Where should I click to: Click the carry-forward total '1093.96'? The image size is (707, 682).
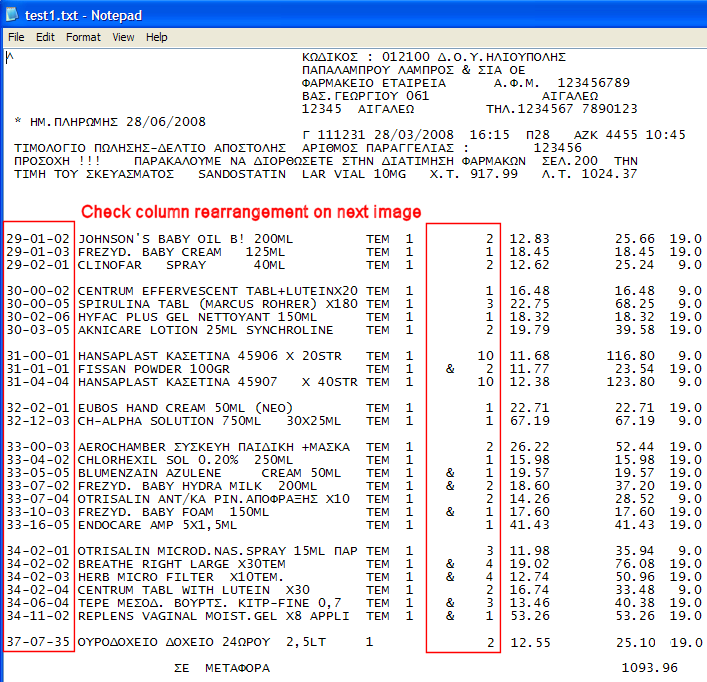pyautogui.click(x=650, y=668)
